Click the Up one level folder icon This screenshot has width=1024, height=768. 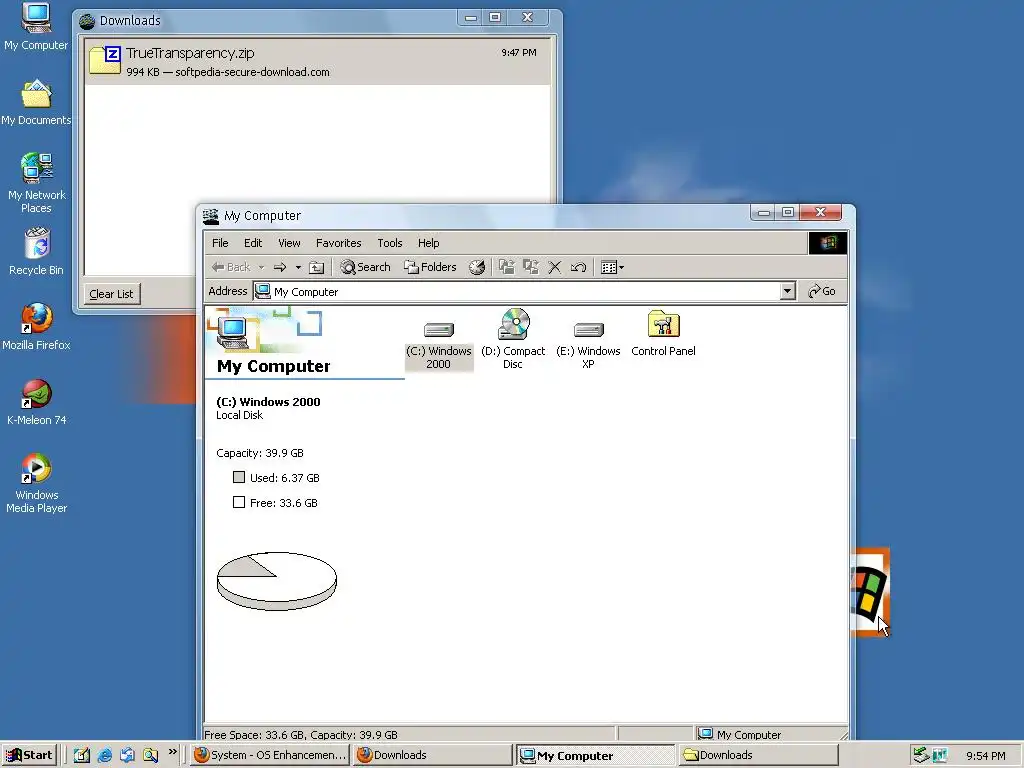[316, 267]
